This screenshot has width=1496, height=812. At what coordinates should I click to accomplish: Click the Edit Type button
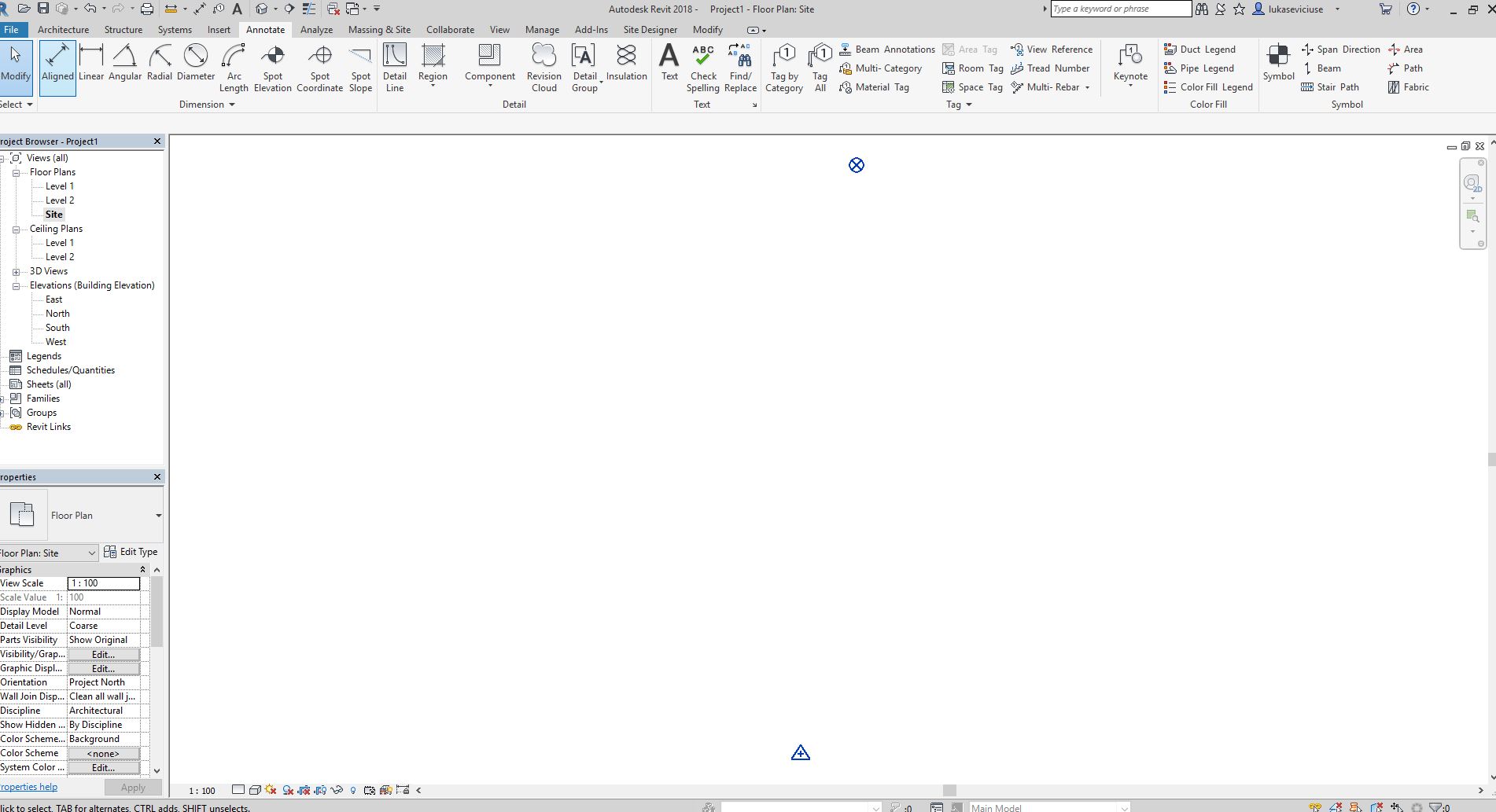tap(132, 552)
